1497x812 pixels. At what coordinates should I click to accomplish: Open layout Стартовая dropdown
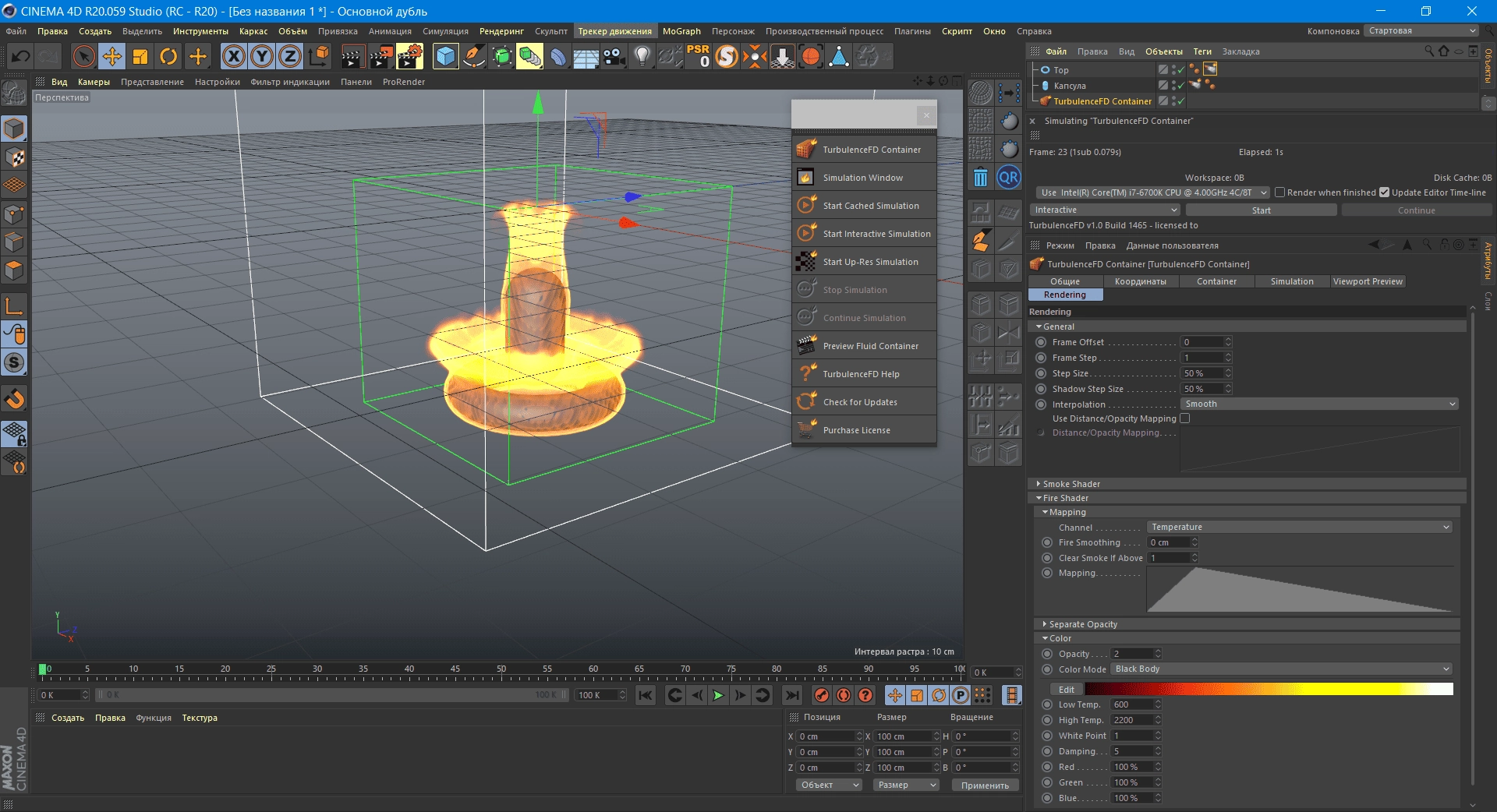1421,31
